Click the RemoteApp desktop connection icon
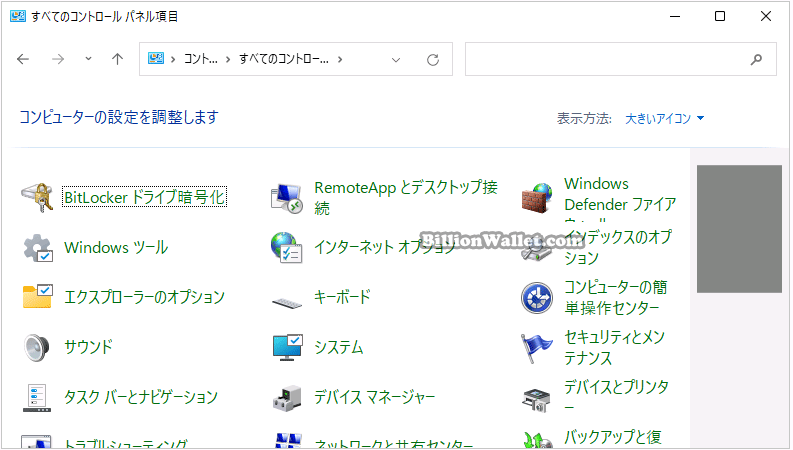The height and width of the screenshot is (450, 793). [x=286, y=198]
